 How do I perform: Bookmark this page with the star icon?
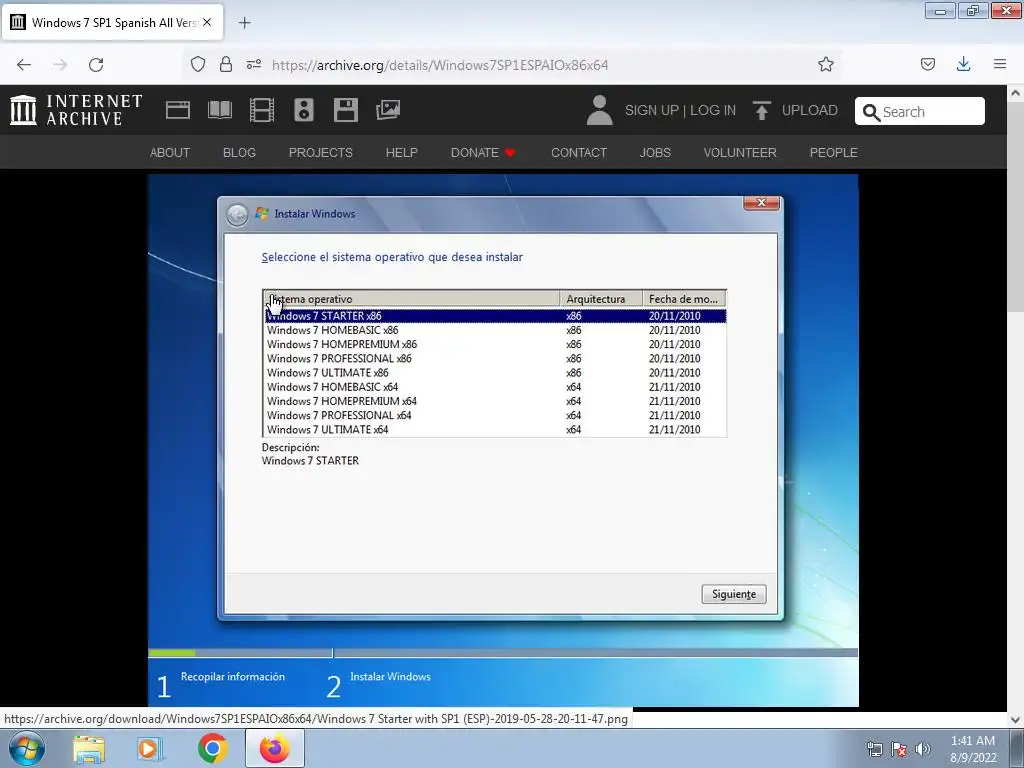[825, 64]
